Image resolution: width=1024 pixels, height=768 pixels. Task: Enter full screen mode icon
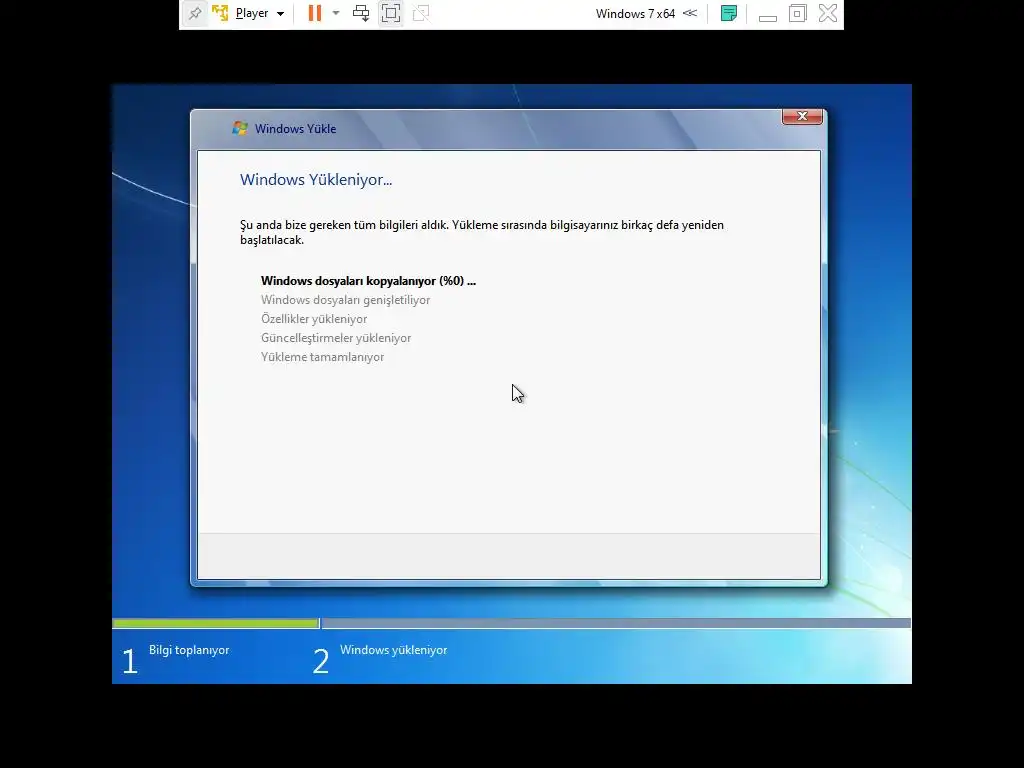coord(391,13)
